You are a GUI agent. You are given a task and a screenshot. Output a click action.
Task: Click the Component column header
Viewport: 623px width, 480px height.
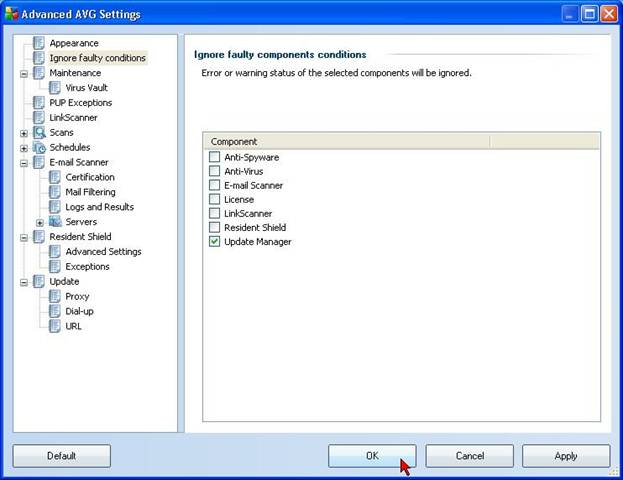point(346,141)
